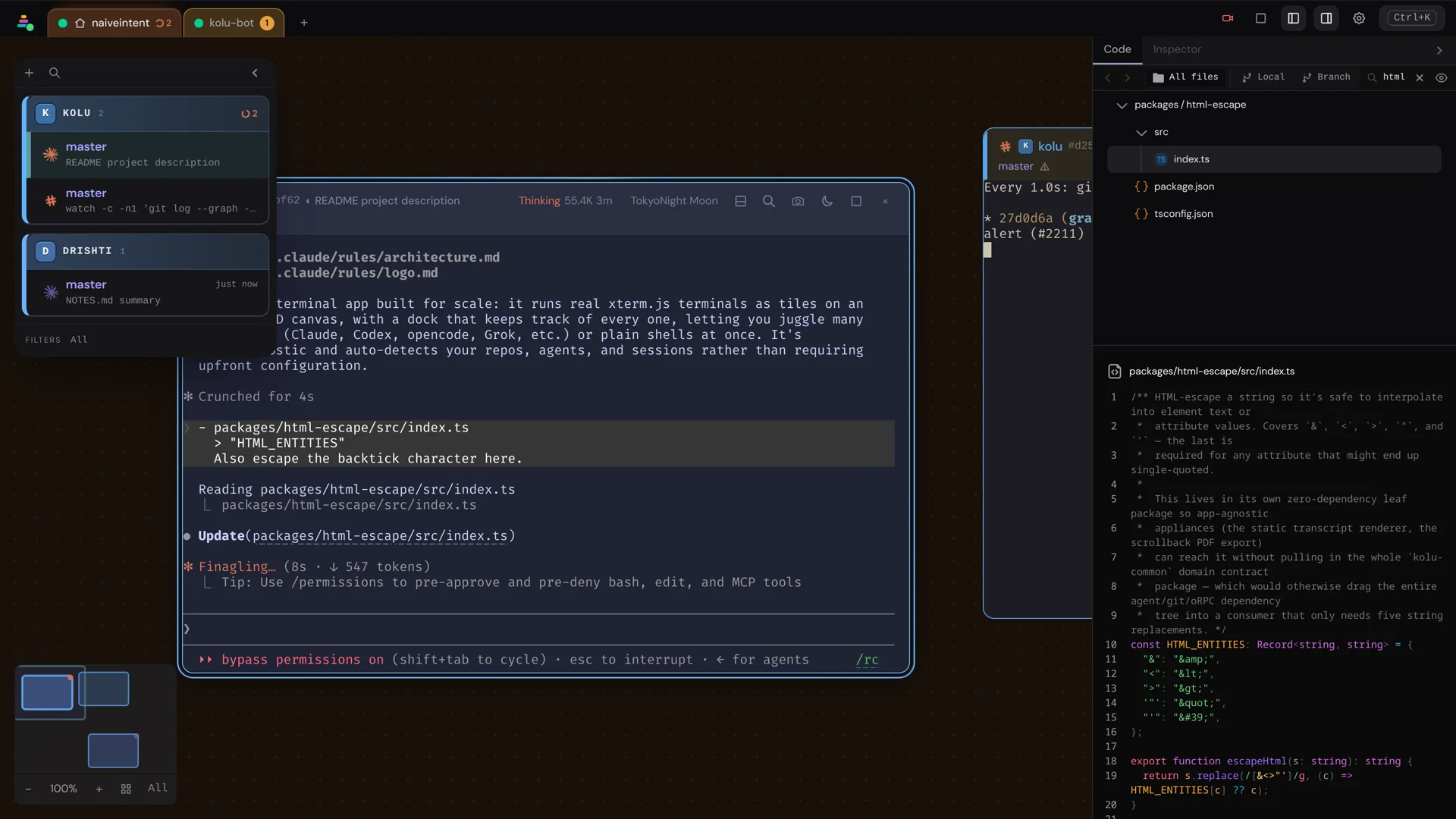The height and width of the screenshot is (819, 1456).
Task: Switch to the kolu-bot workspace tab
Action: tap(234, 23)
